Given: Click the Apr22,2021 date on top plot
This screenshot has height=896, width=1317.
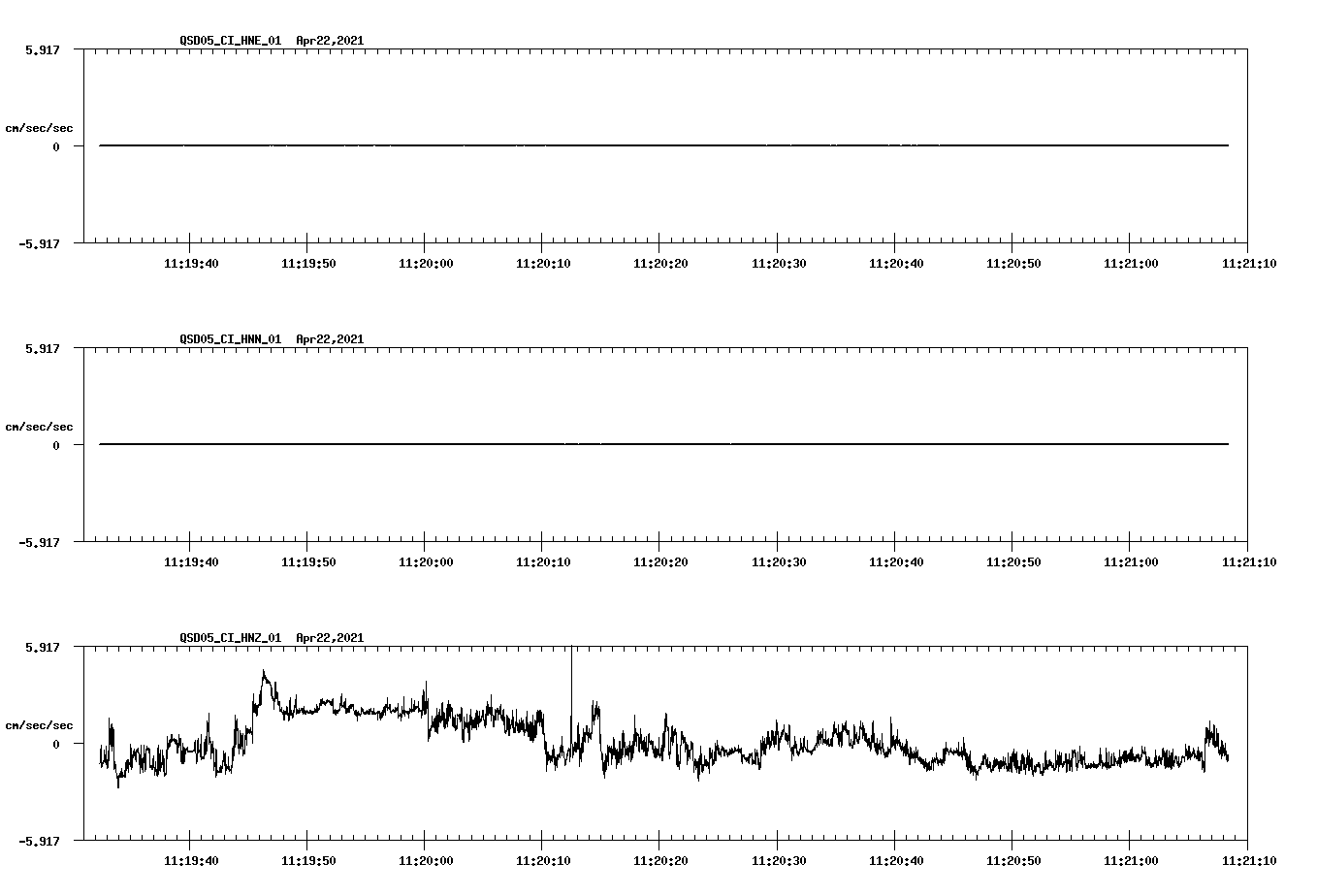Looking at the screenshot, I should coord(330,41).
